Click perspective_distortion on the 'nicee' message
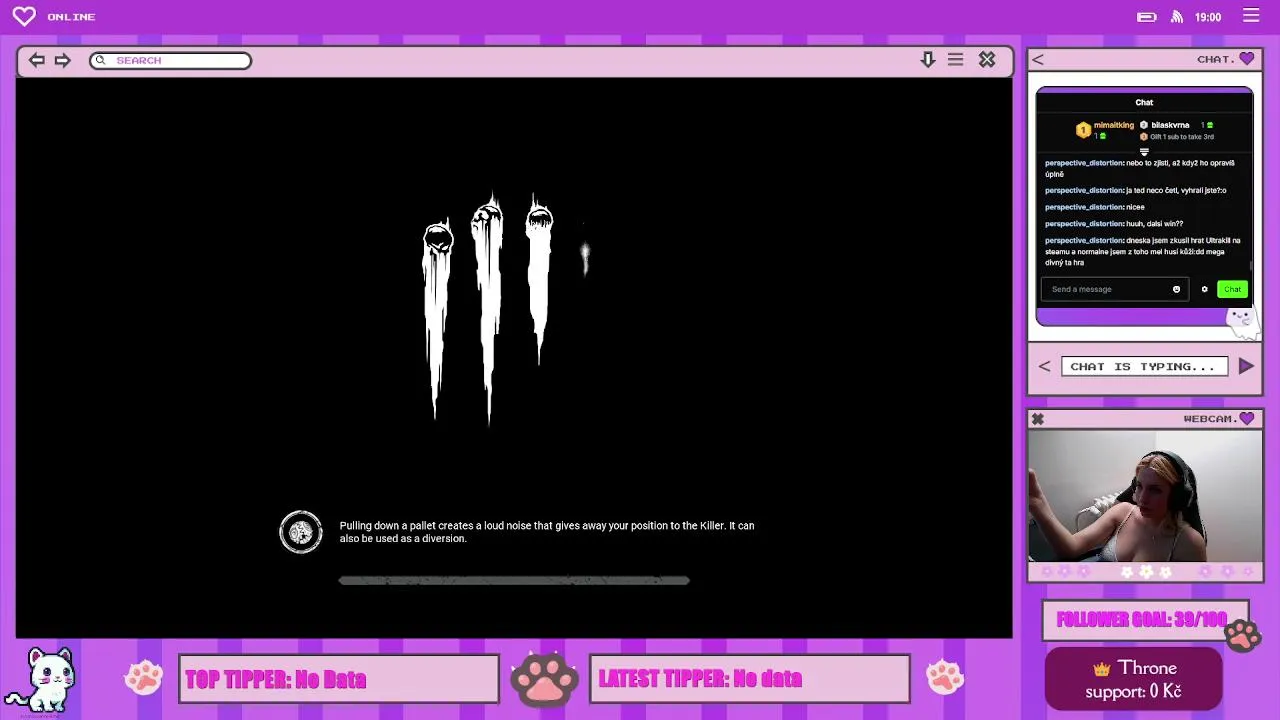The height and width of the screenshot is (720, 1280). point(1084,207)
